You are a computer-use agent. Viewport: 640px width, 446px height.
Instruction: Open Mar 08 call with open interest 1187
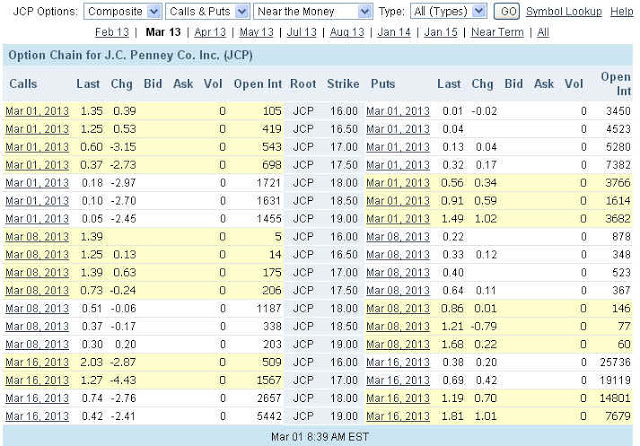pos(37,308)
